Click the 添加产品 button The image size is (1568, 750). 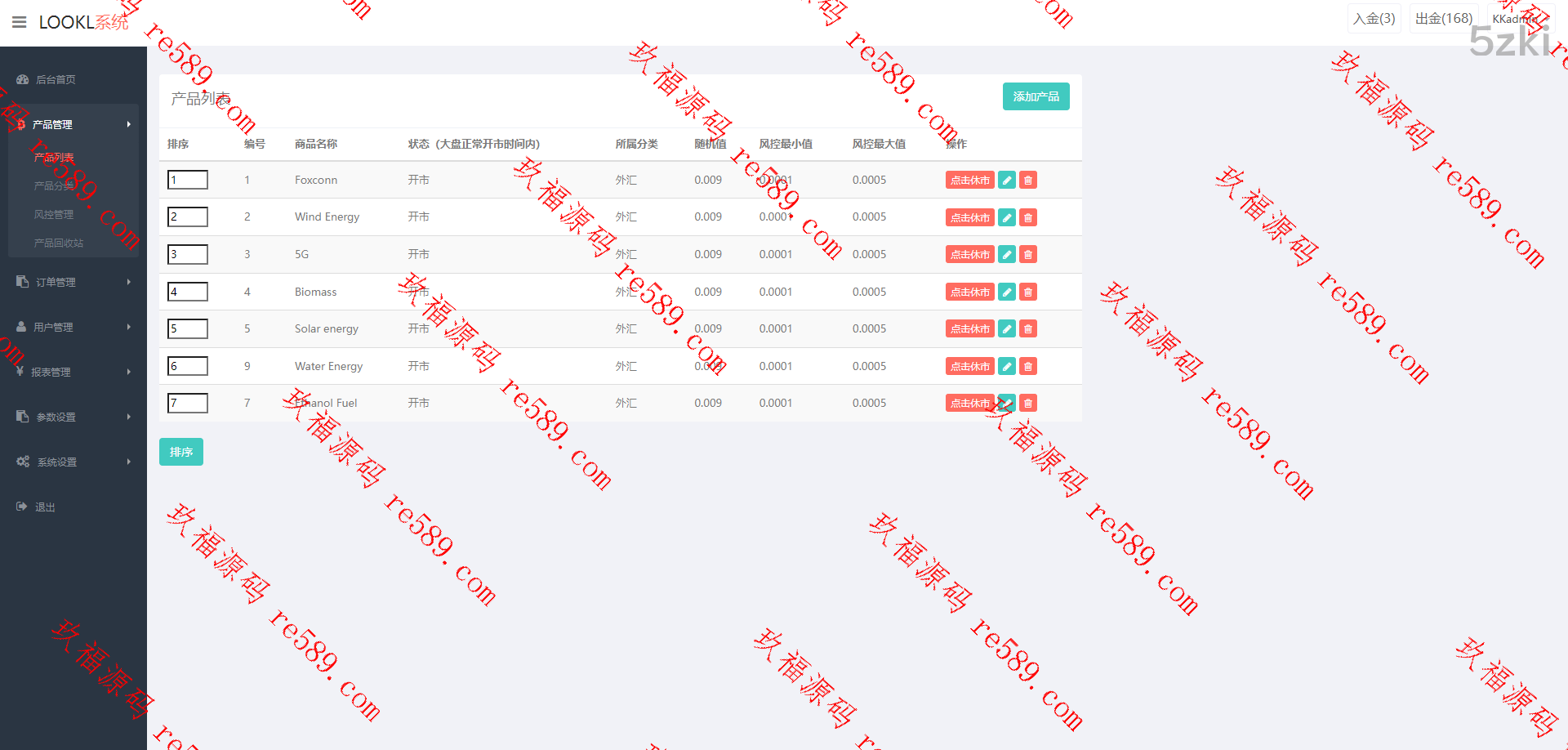coord(1036,96)
